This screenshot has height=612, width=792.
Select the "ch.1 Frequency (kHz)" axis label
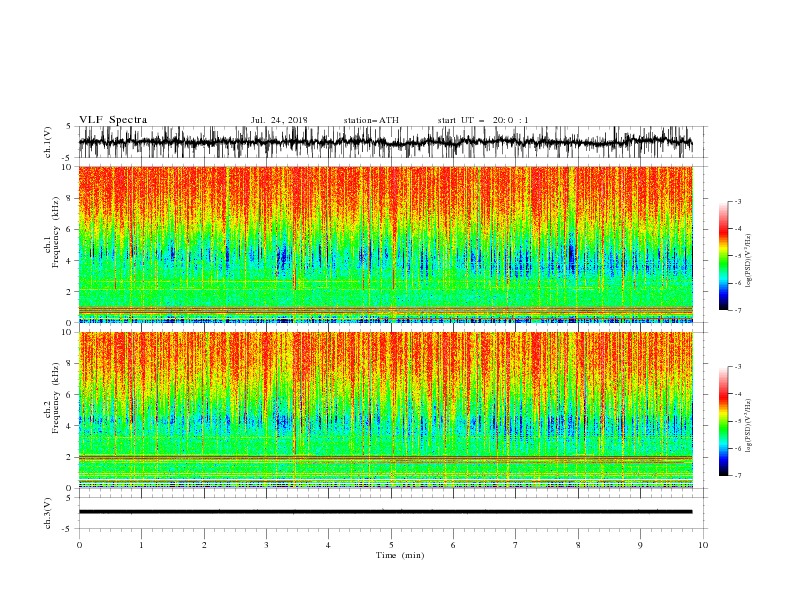[x=52, y=233]
